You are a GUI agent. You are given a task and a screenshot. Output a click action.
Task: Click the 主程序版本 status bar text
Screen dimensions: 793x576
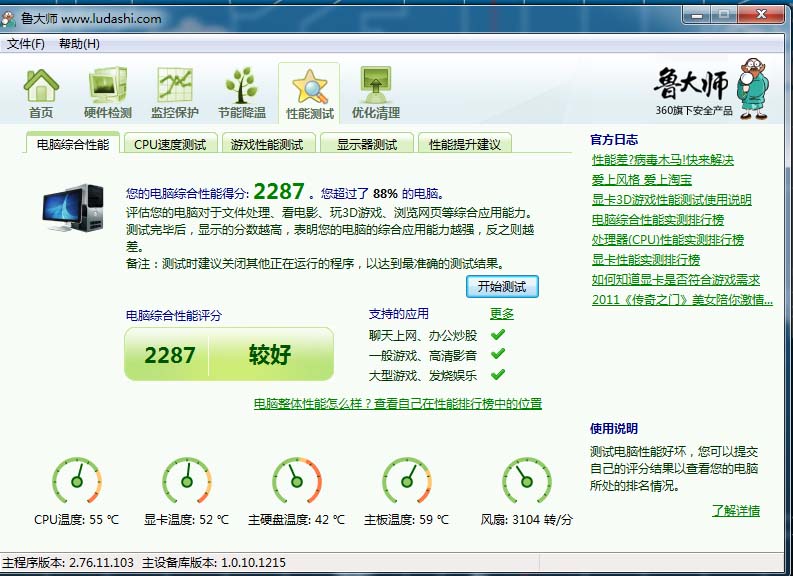[x=68, y=562]
